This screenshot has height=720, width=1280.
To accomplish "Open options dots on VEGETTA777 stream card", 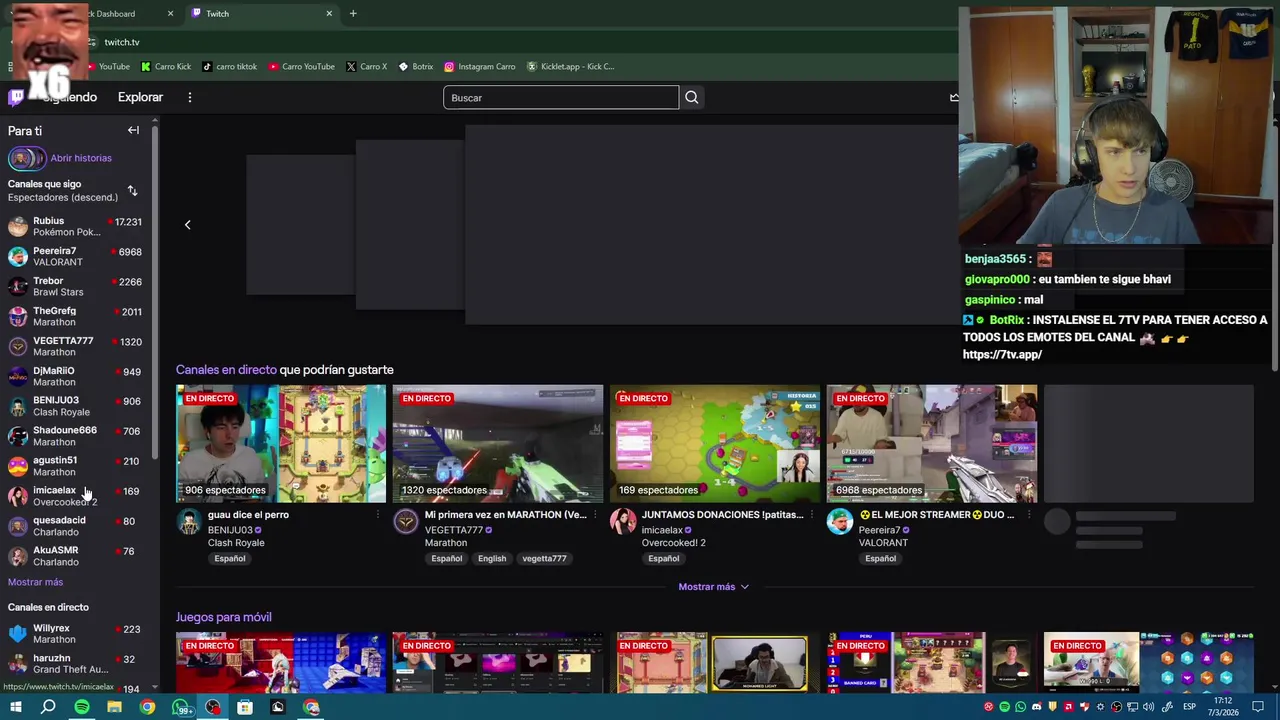I will tap(594, 515).
